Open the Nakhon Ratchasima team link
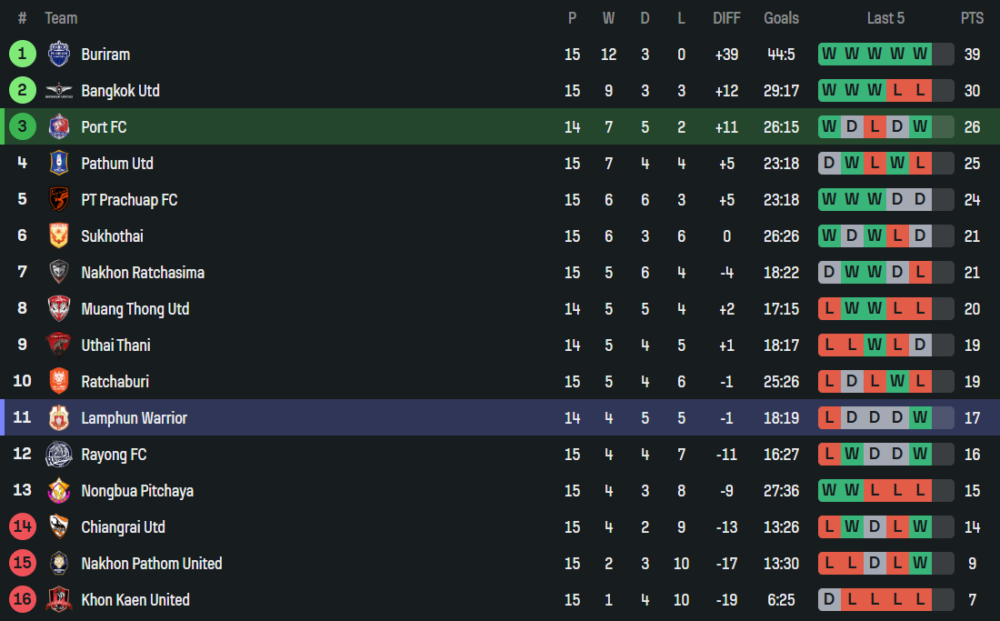 click(x=142, y=273)
